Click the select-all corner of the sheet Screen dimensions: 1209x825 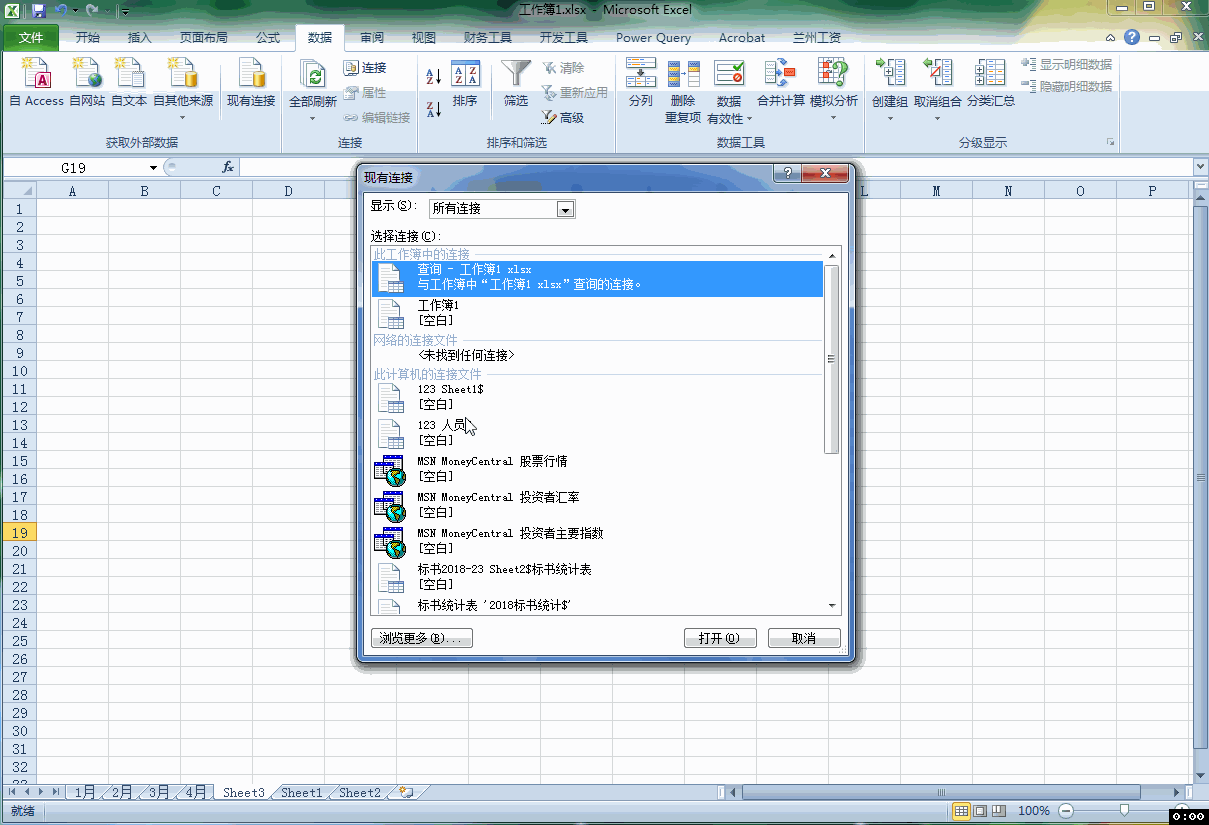[19, 190]
